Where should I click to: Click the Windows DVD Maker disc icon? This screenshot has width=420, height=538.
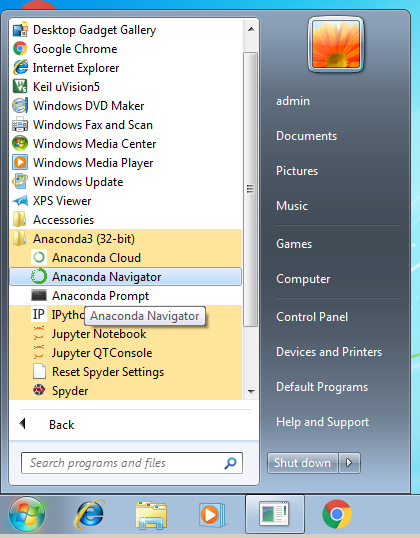click(20, 105)
